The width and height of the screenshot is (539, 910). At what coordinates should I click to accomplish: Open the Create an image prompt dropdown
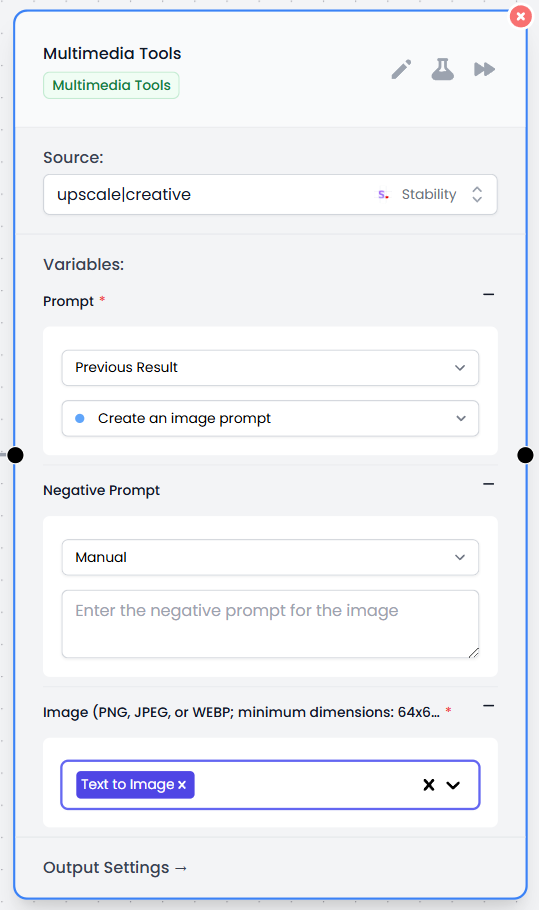click(270, 418)
